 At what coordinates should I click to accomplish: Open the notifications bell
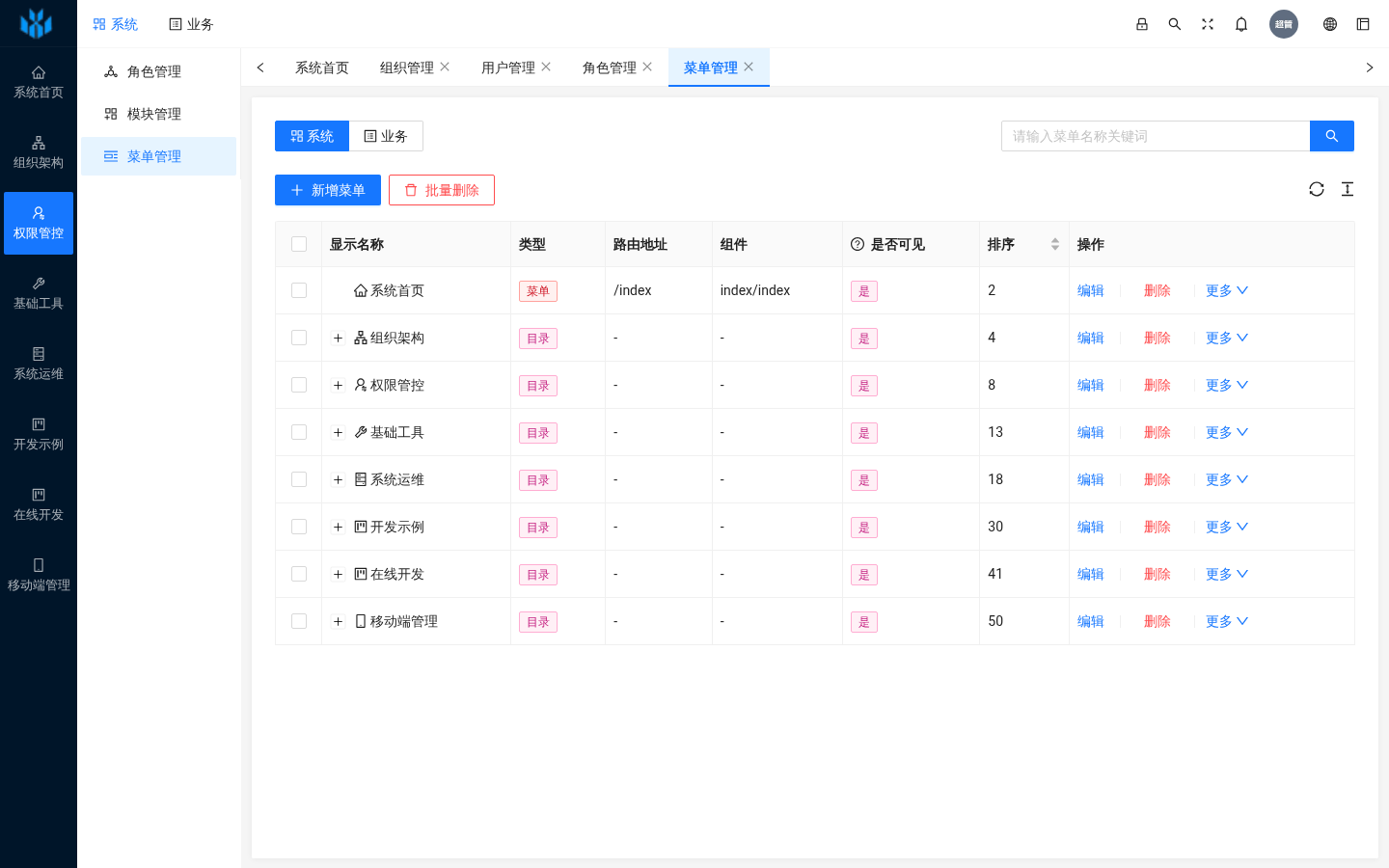[1241, 24]
